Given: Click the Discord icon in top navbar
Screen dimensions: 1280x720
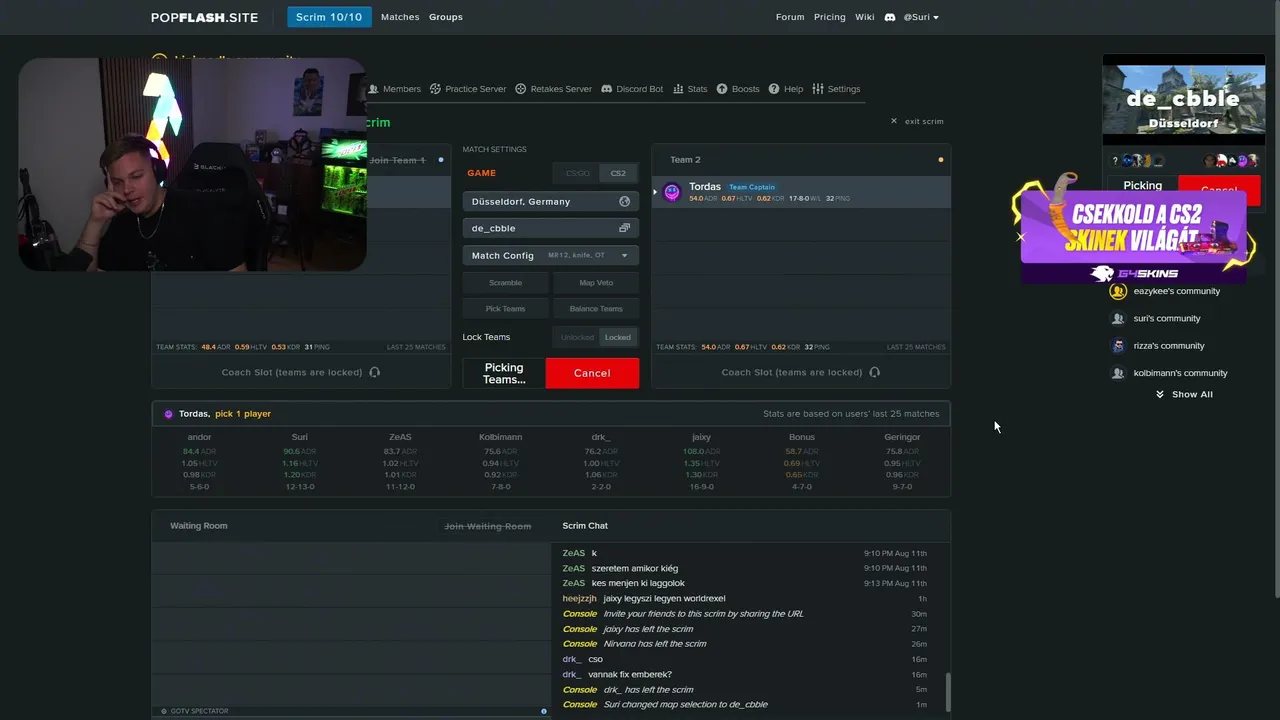Looking at the screenshot, I should (889, 17).
